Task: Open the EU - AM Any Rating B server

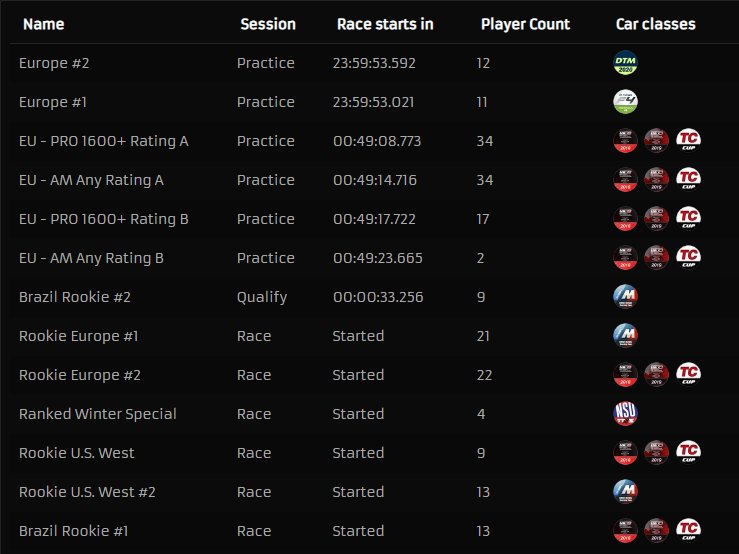Action: click(91, 258)
